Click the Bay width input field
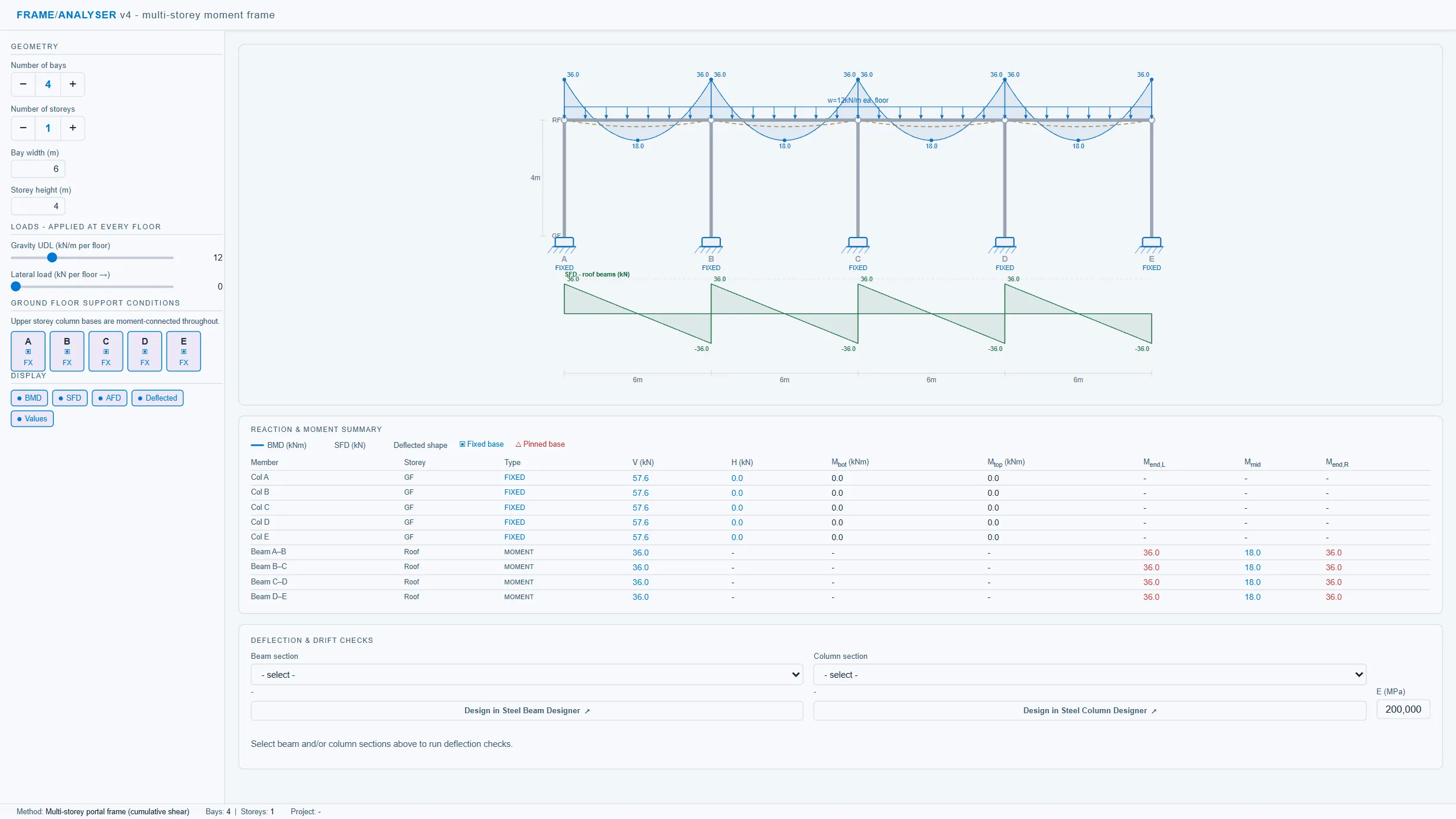 (38, 169)
